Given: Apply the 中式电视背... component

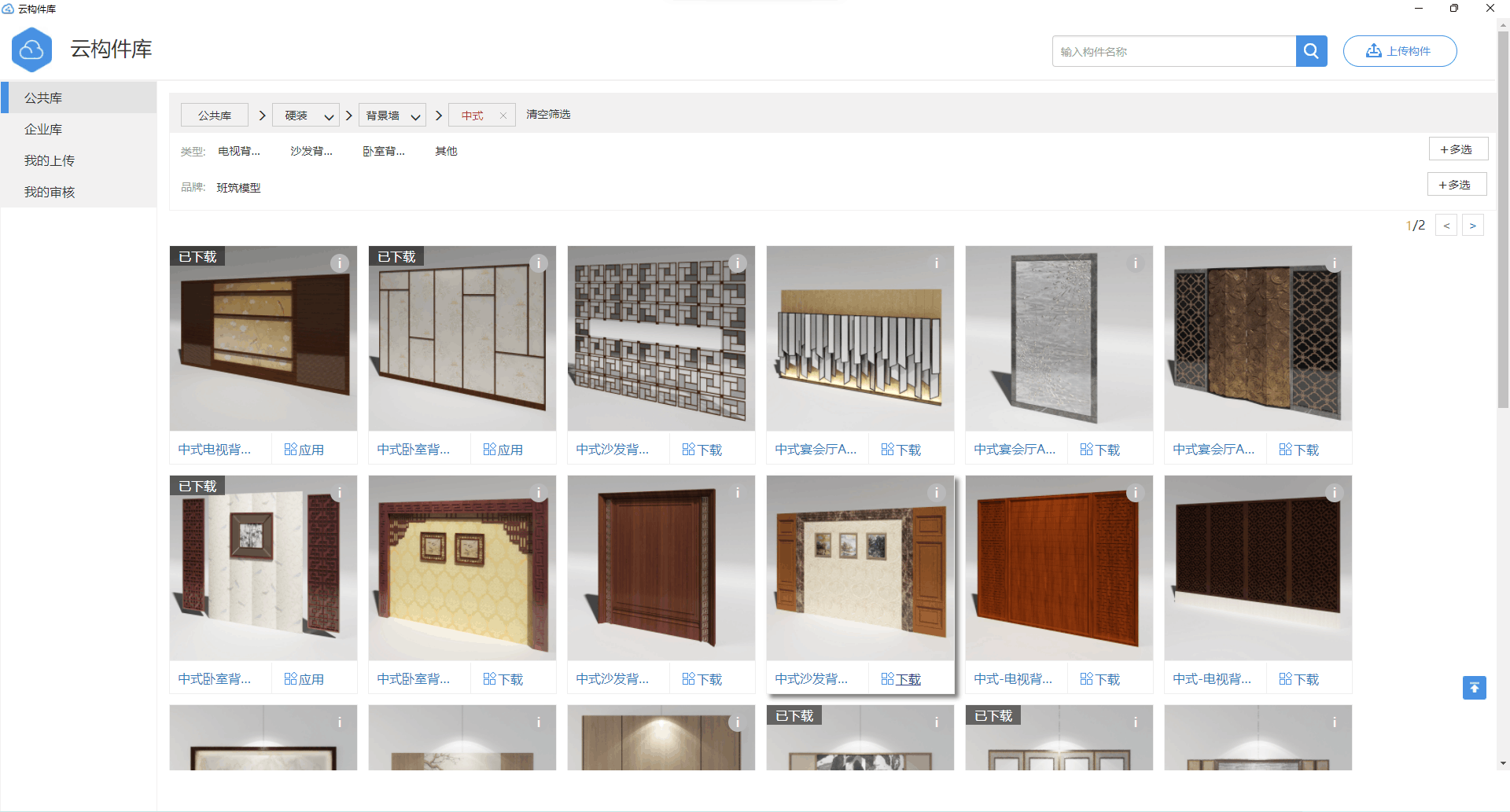Looking at the screenshot, I should [304, 450].
